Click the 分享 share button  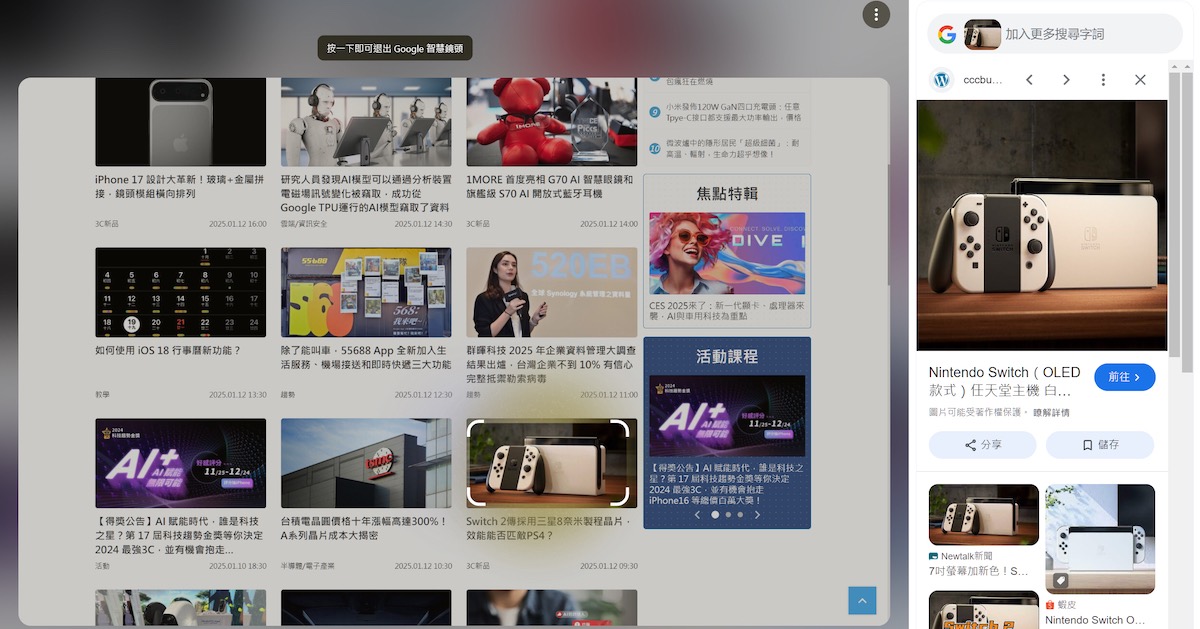[983, 445]
